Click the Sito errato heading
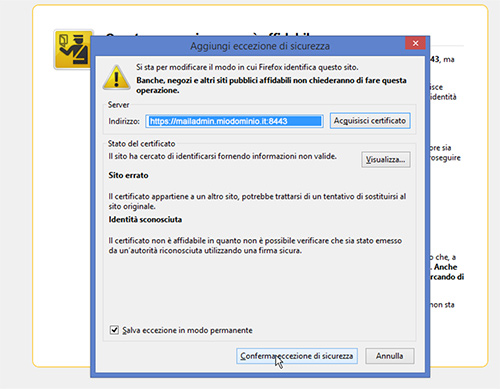Viewport: 500px width, 389px height. point(128,175)
